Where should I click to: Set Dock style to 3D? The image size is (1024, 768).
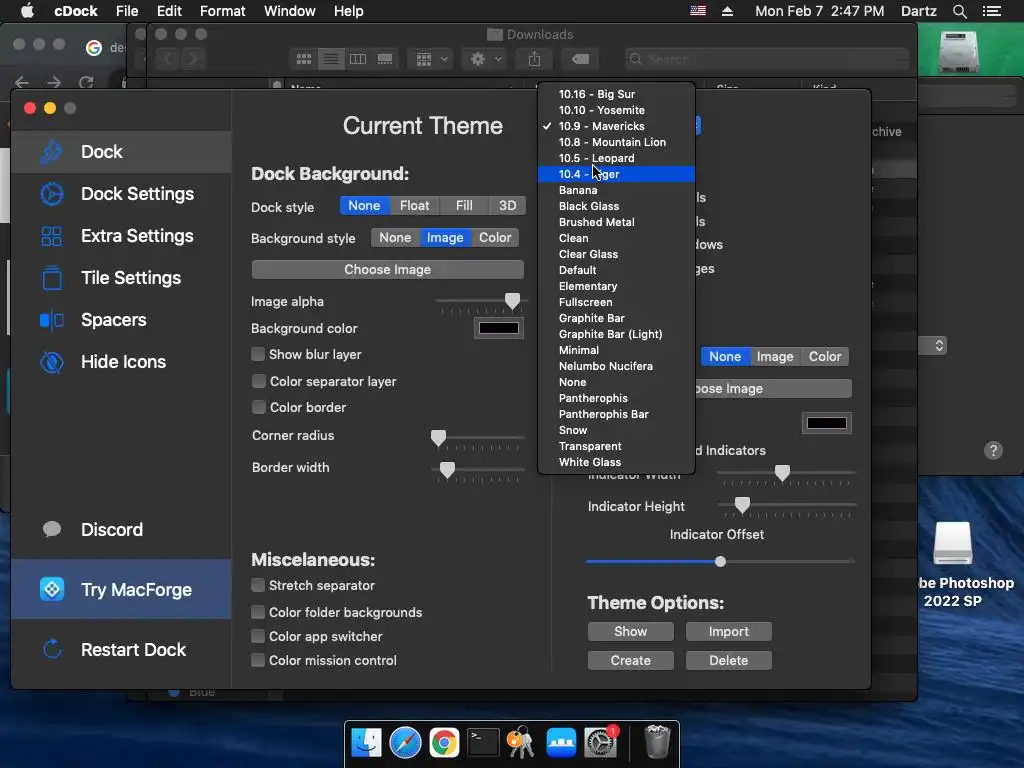coord(507,206)
